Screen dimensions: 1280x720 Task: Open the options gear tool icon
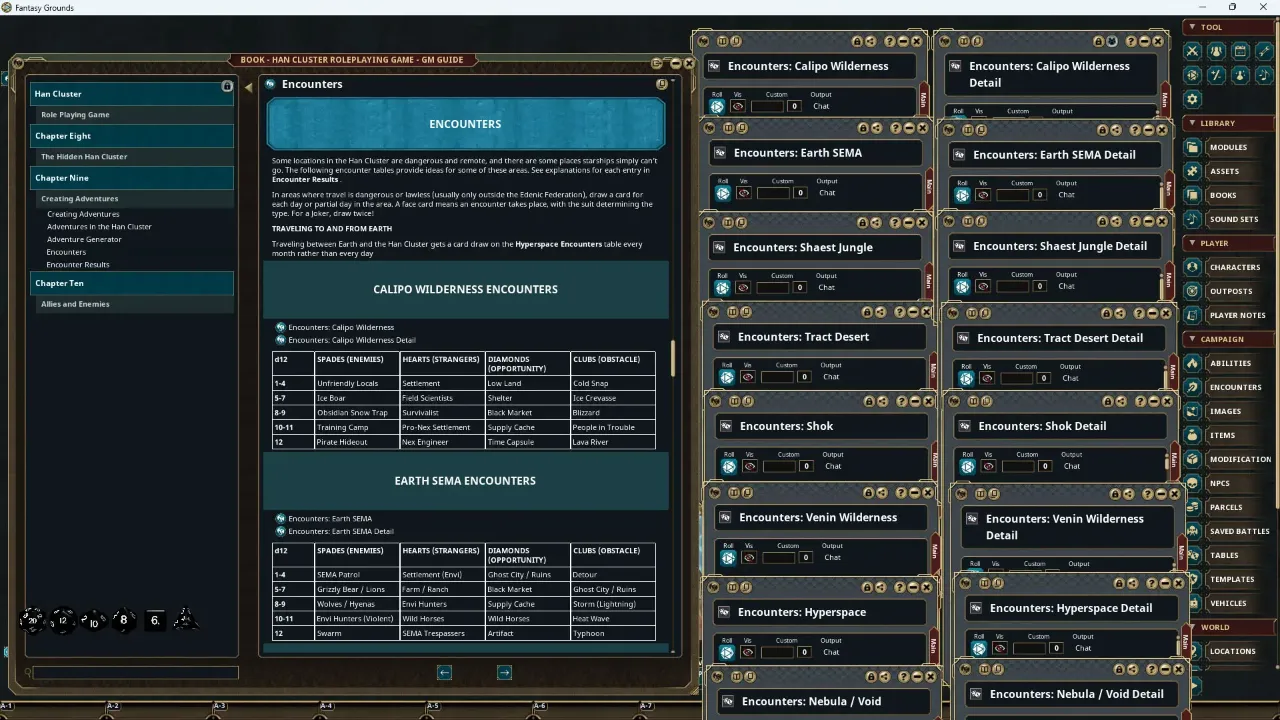point(1192,99)
